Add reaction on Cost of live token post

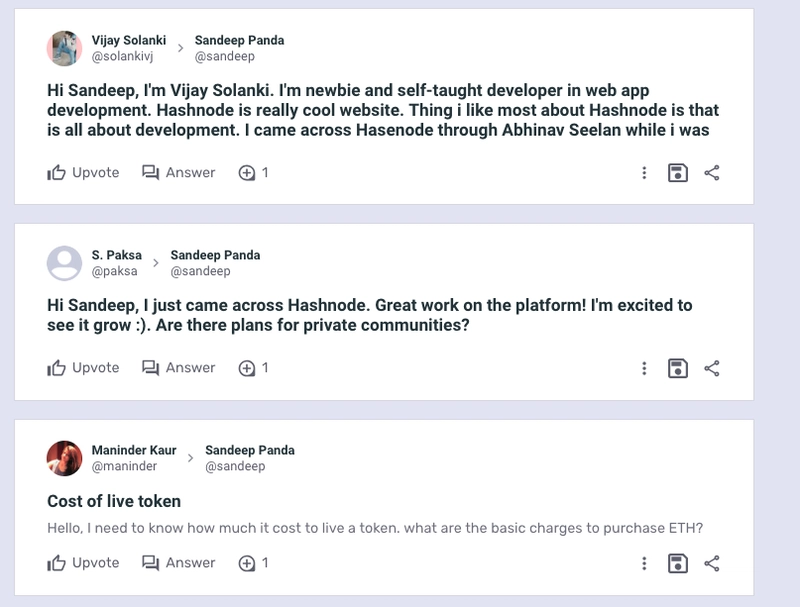pyautogui.click(x=254, y=563)
